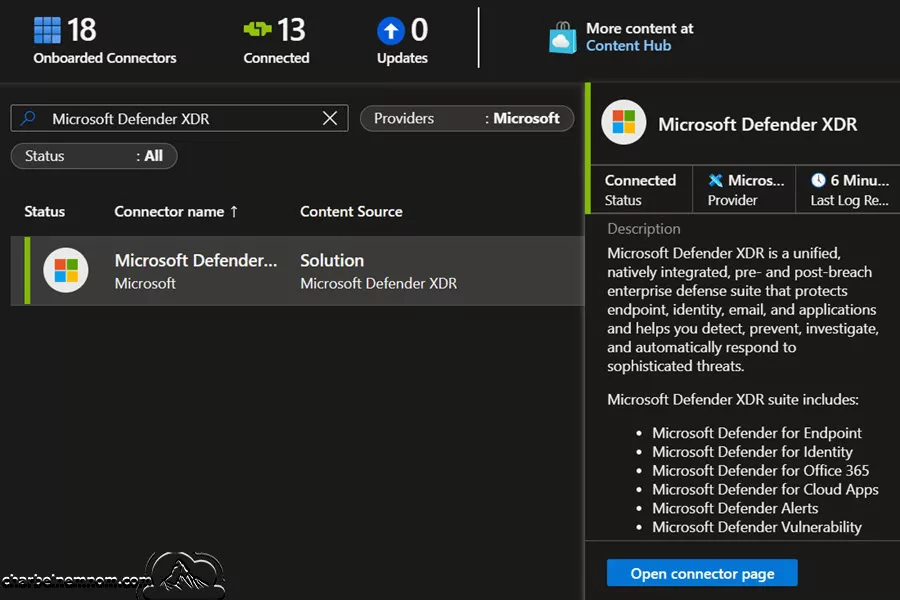900x600 pixels.
Task: Sort by Connector name column header
Action: [x=169, y=212]
